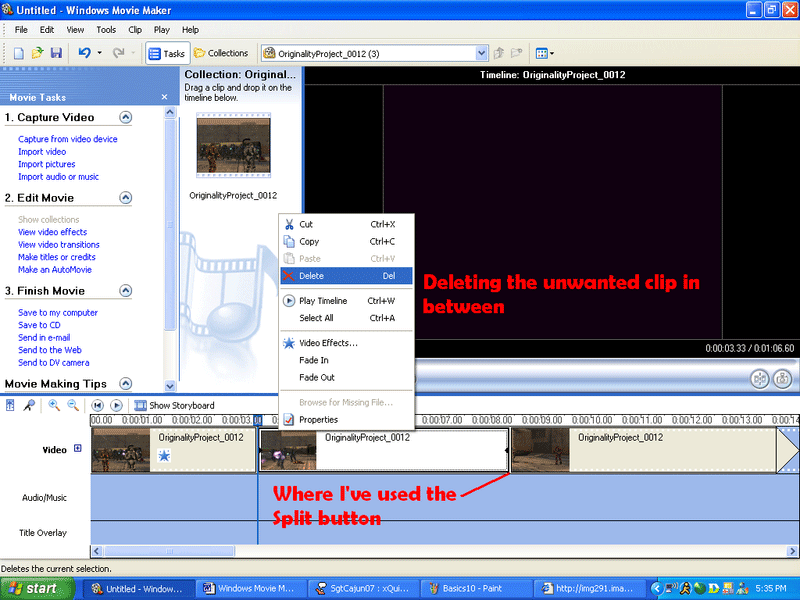Click the Save Project toolbar icon

pyautogui.click(x=56, y=53)
